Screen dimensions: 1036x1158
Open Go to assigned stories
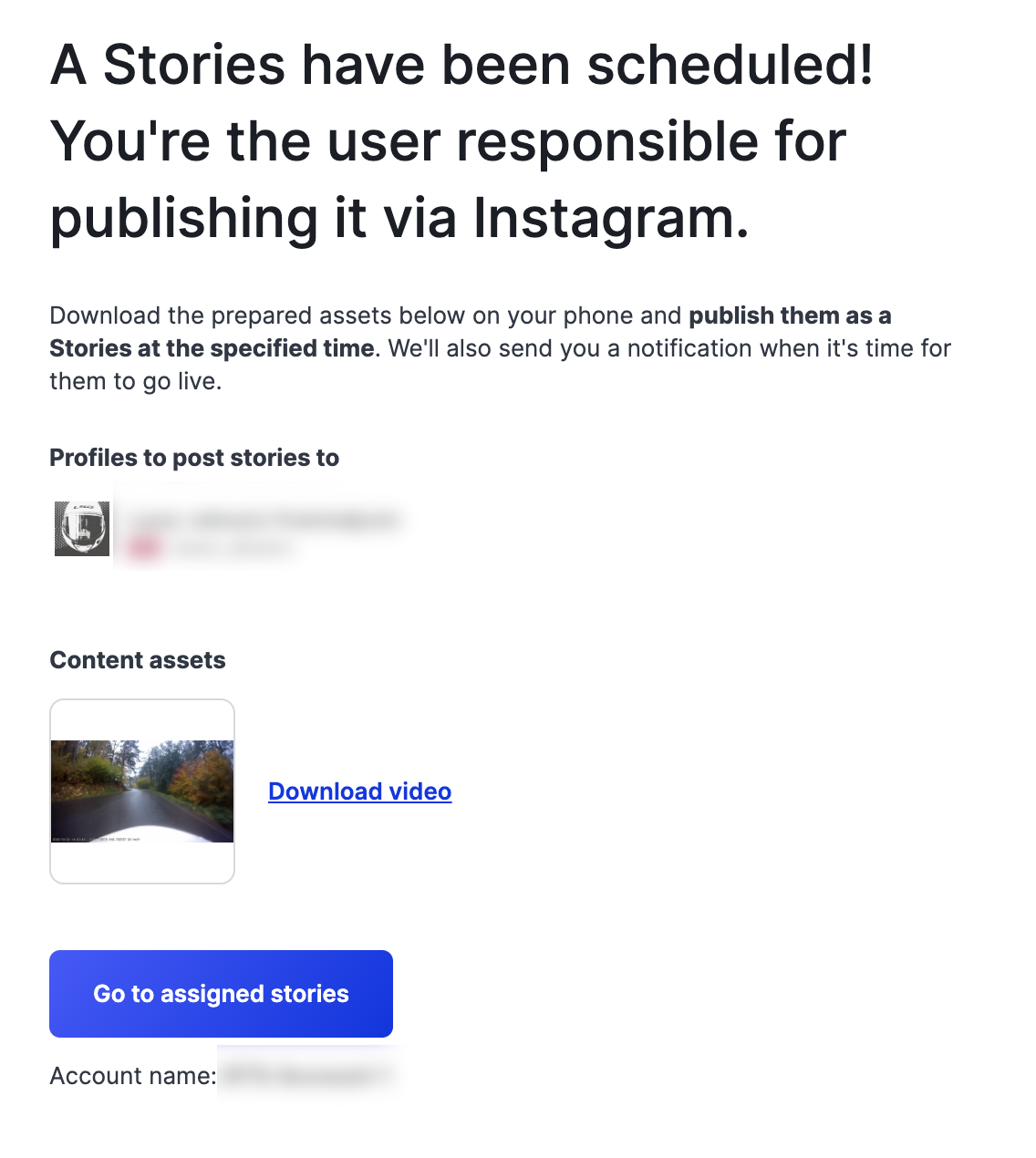[x=221, y=994]
